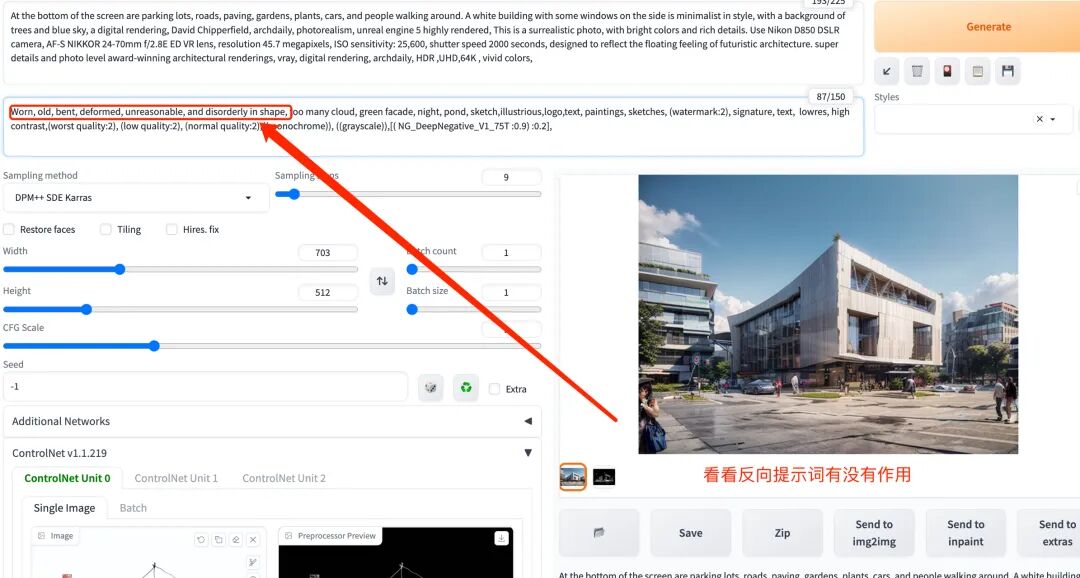This screenshot has height=578, width=1080.
Task: Click the undo icon on ControlNet Image
Action: tap(201, 539)
